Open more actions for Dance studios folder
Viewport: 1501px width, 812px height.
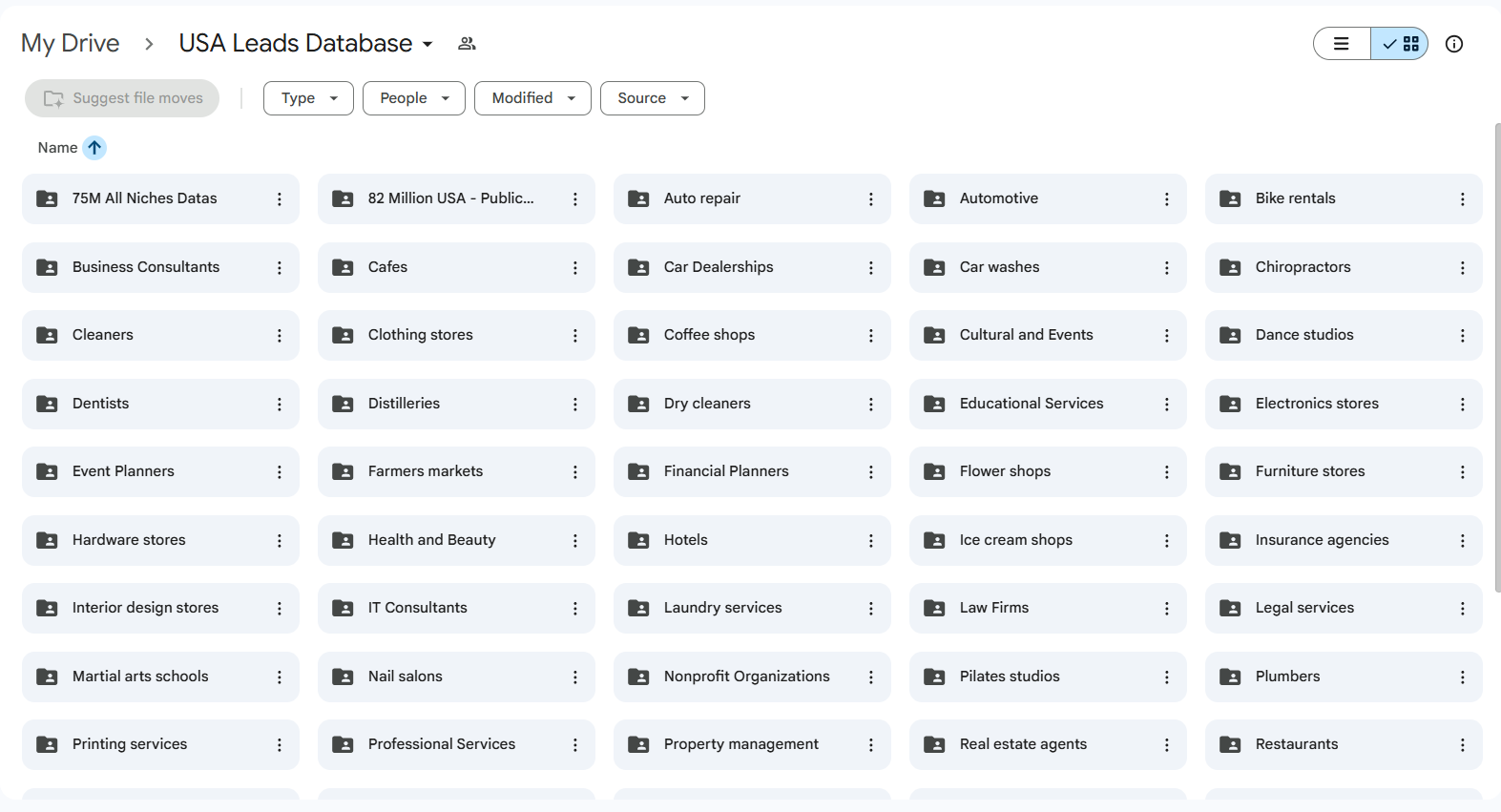click(x=1463, y=336)
